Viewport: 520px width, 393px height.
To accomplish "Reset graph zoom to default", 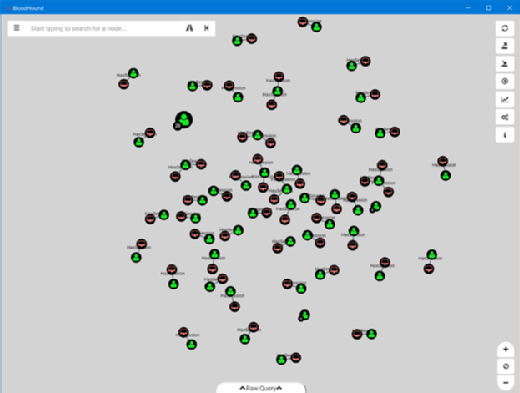I will point(506,366).
